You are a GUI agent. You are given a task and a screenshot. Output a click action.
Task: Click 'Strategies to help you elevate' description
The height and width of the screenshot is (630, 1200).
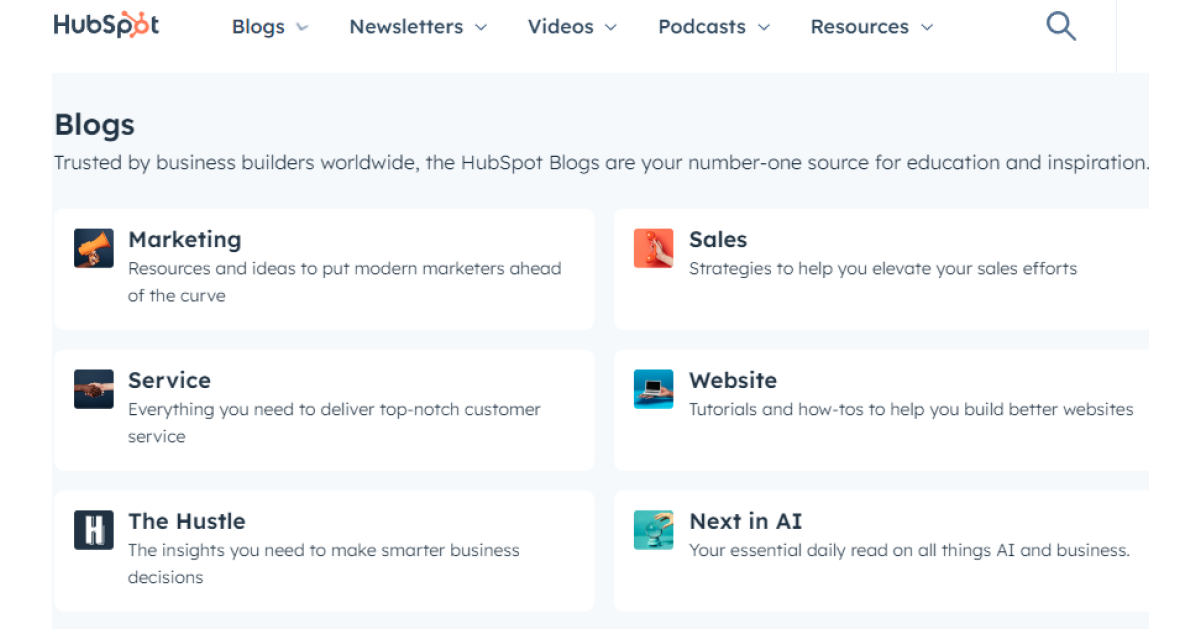click(x=883, y=268)
